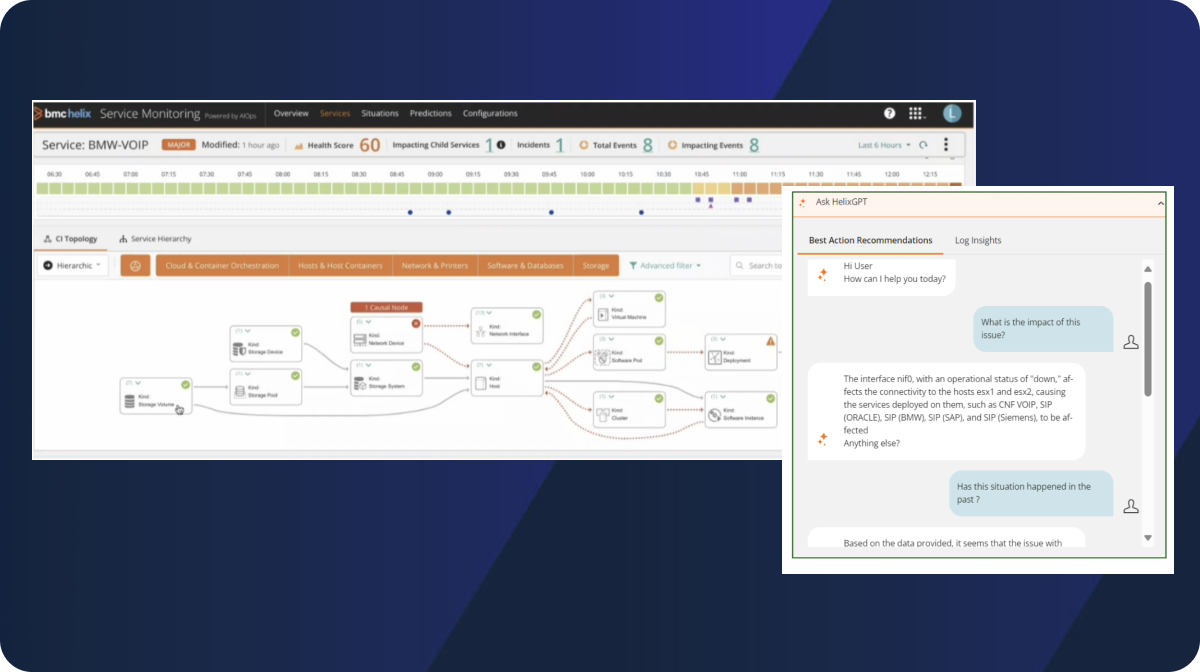Open the vertical three-dot actions menu
Image resolution: width=1200 pixels, height=672 pixels.
[946, 145]
